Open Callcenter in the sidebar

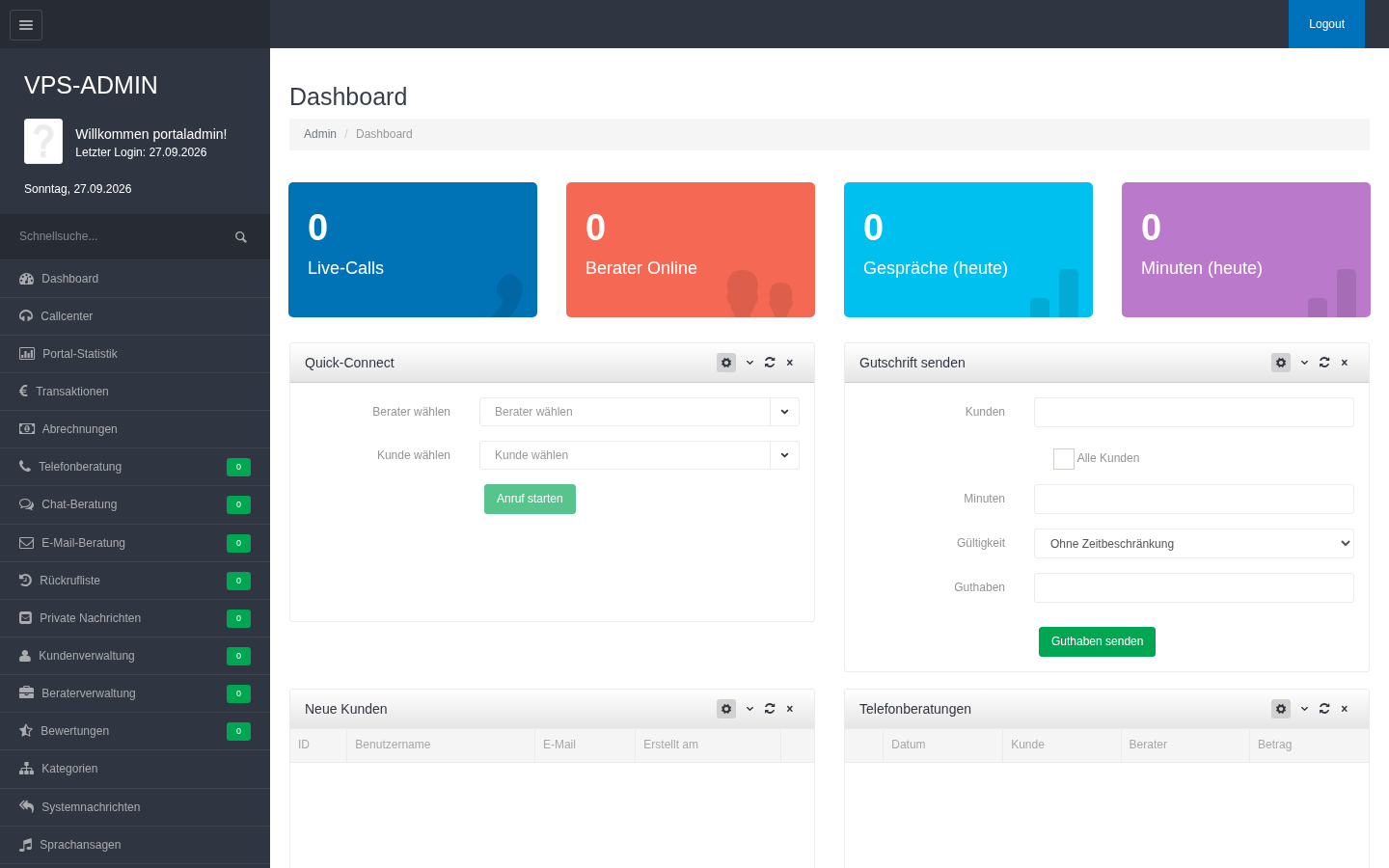tap(135, 316)
